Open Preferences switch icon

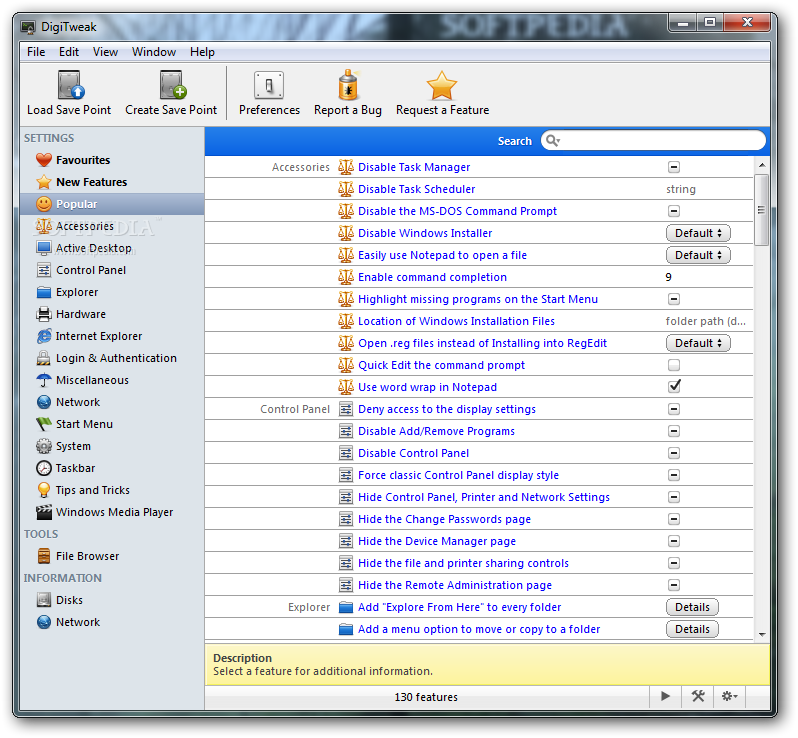(269, 85)
